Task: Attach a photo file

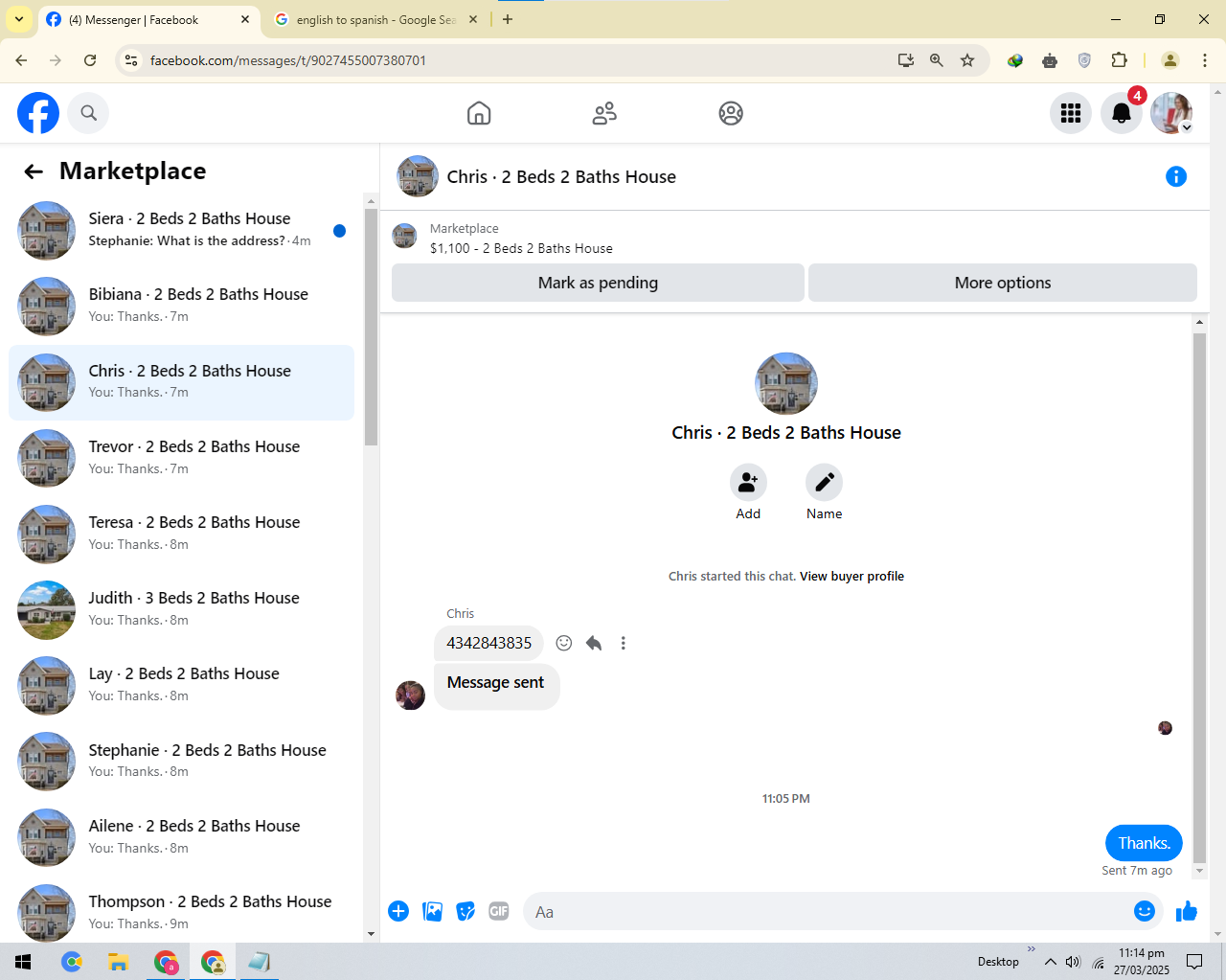Action: point(433,911)
